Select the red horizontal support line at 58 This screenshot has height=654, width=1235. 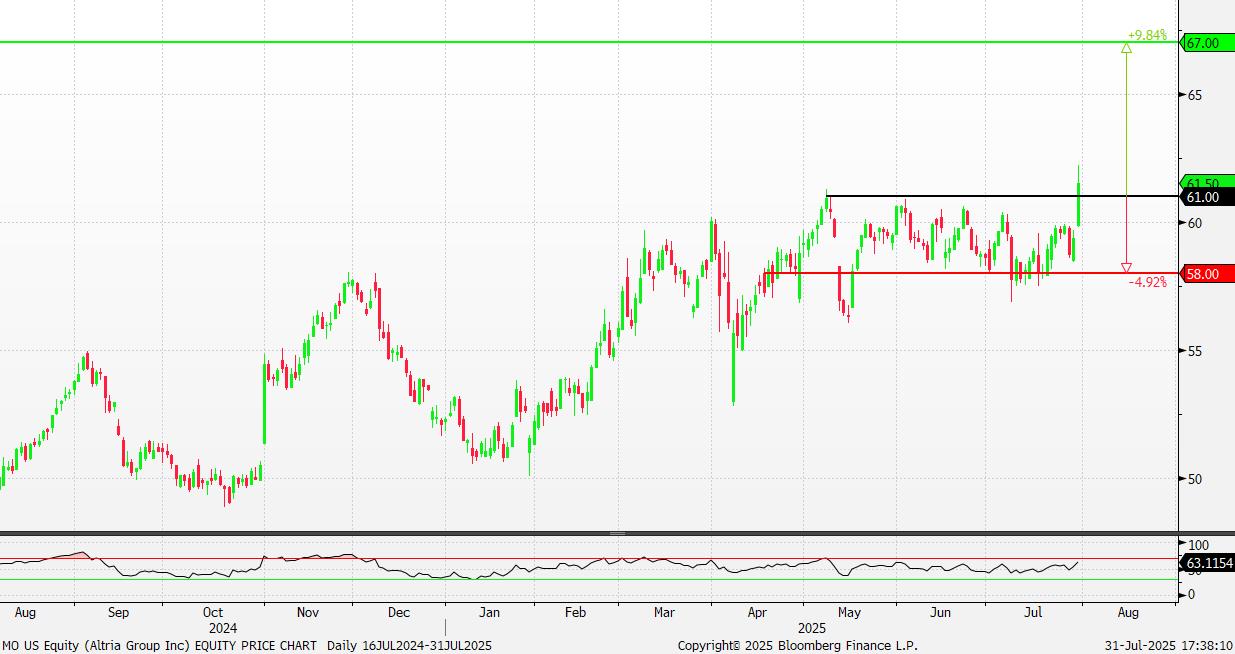971,272
